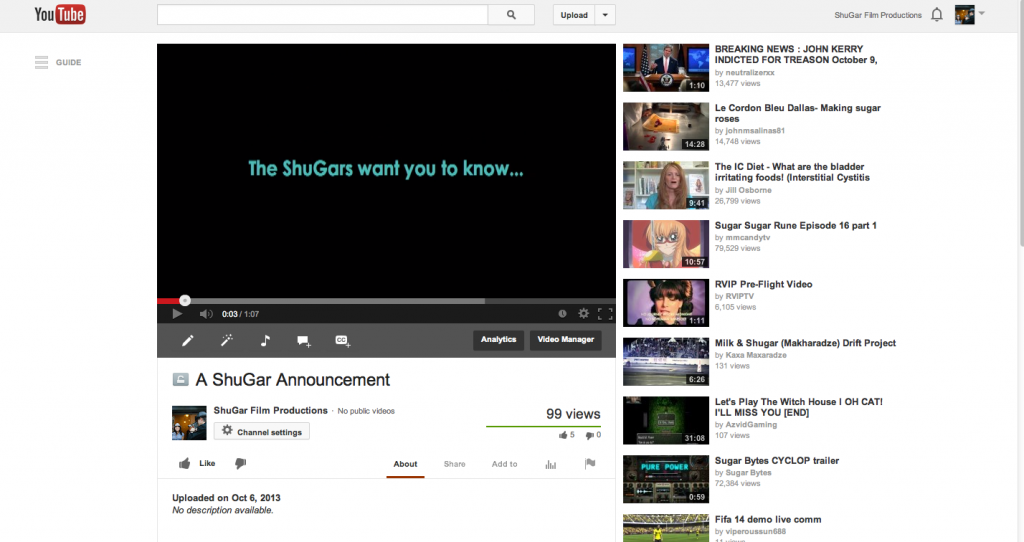Open Milk & Shugar Drift Project thumbnail
This screenshot has height=542, width=1024.
coord(665,362)
